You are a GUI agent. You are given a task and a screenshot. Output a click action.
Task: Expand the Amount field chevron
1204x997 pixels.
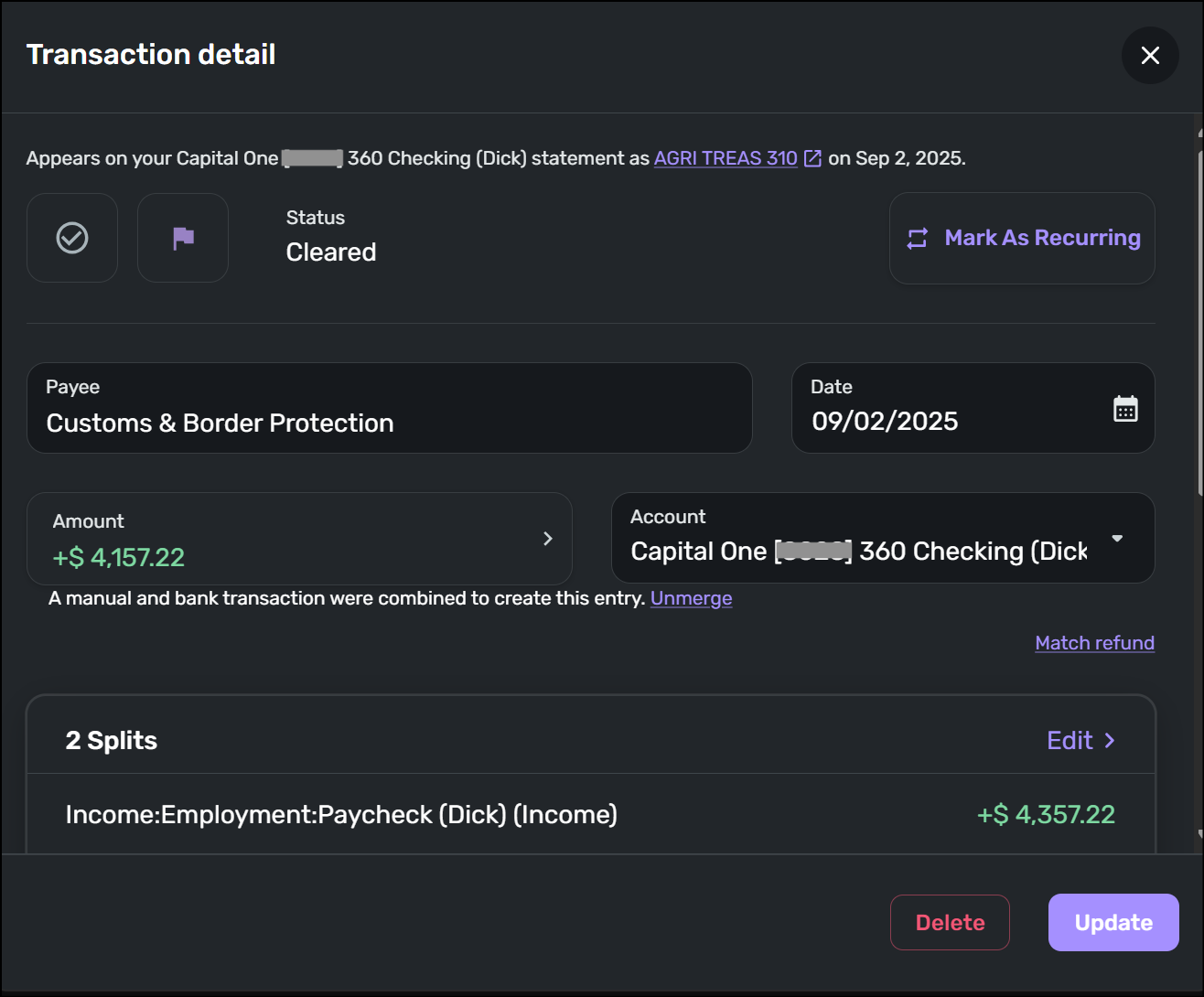click(547, 539)
